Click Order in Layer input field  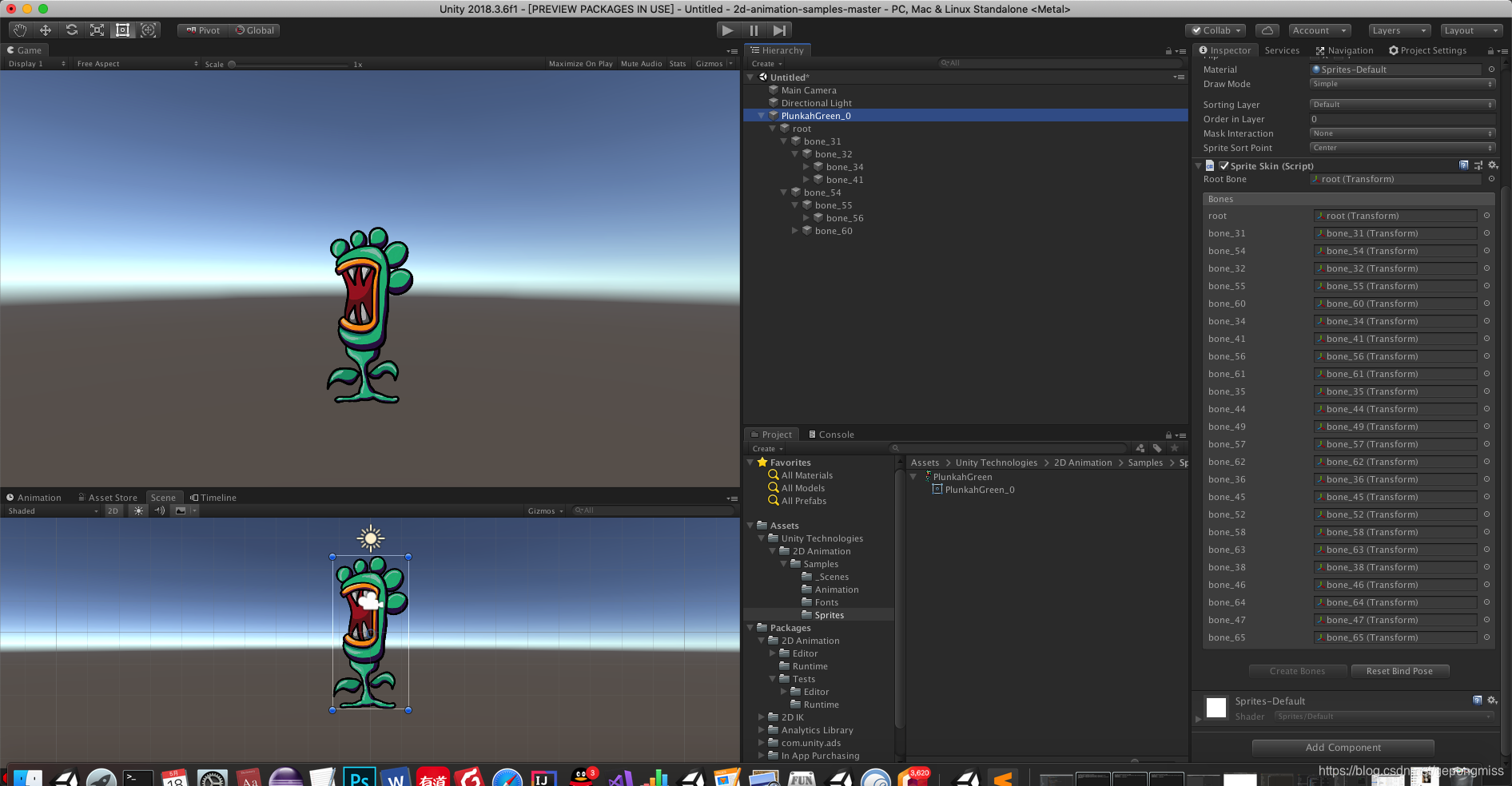pos(1403,119)
